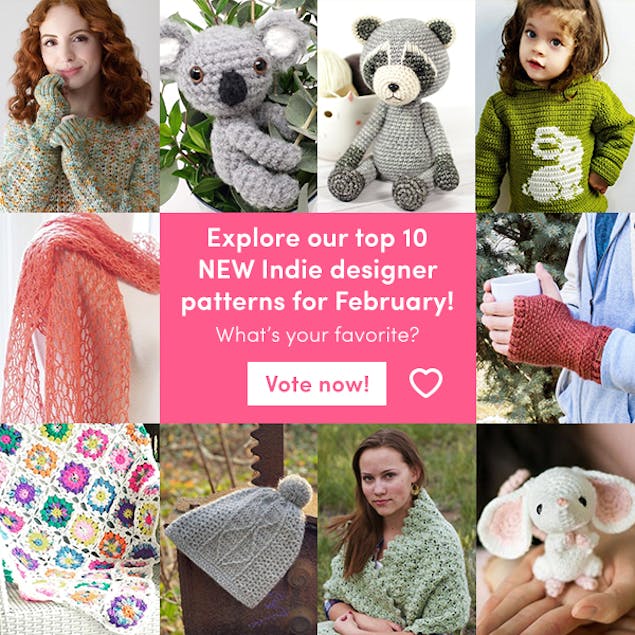Click the pink banner background
Image resolution: width=635 pixels, height=635 pixels.
tap(318, 318)
